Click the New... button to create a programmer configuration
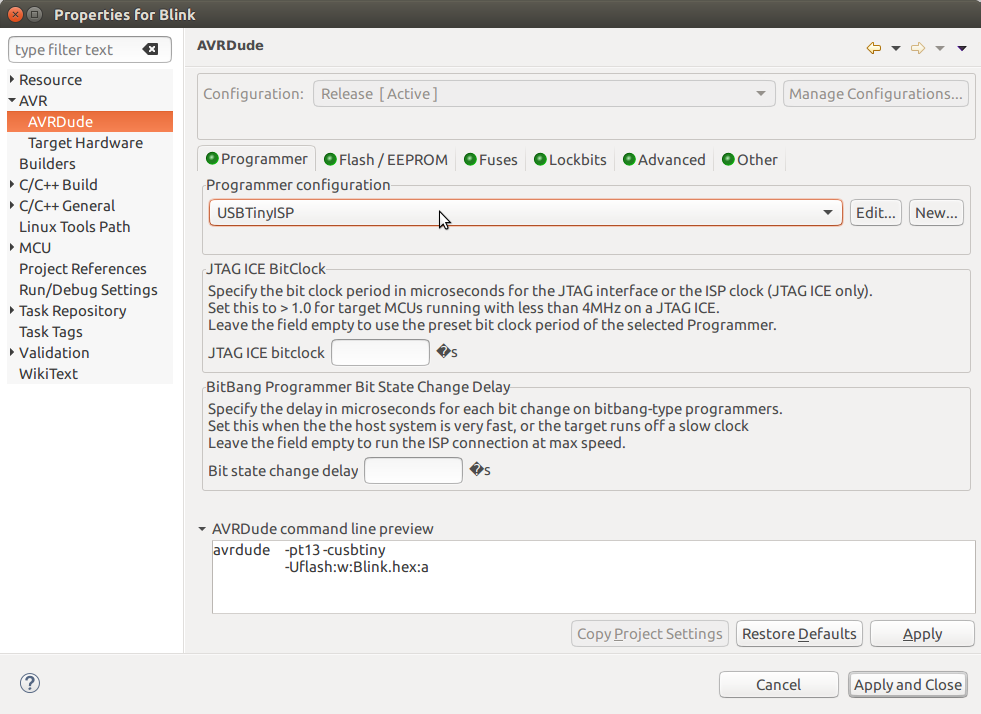 point(936,212)
